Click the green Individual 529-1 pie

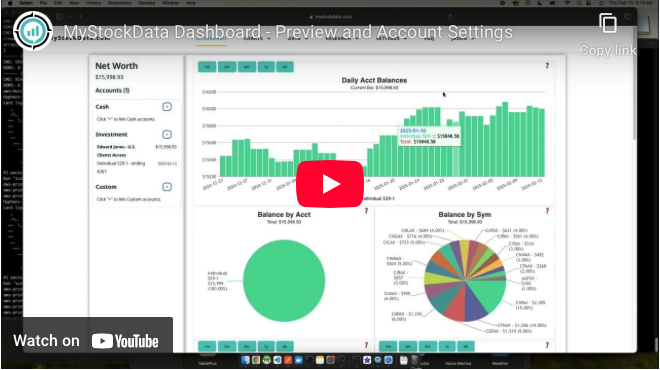coord(284,281)
